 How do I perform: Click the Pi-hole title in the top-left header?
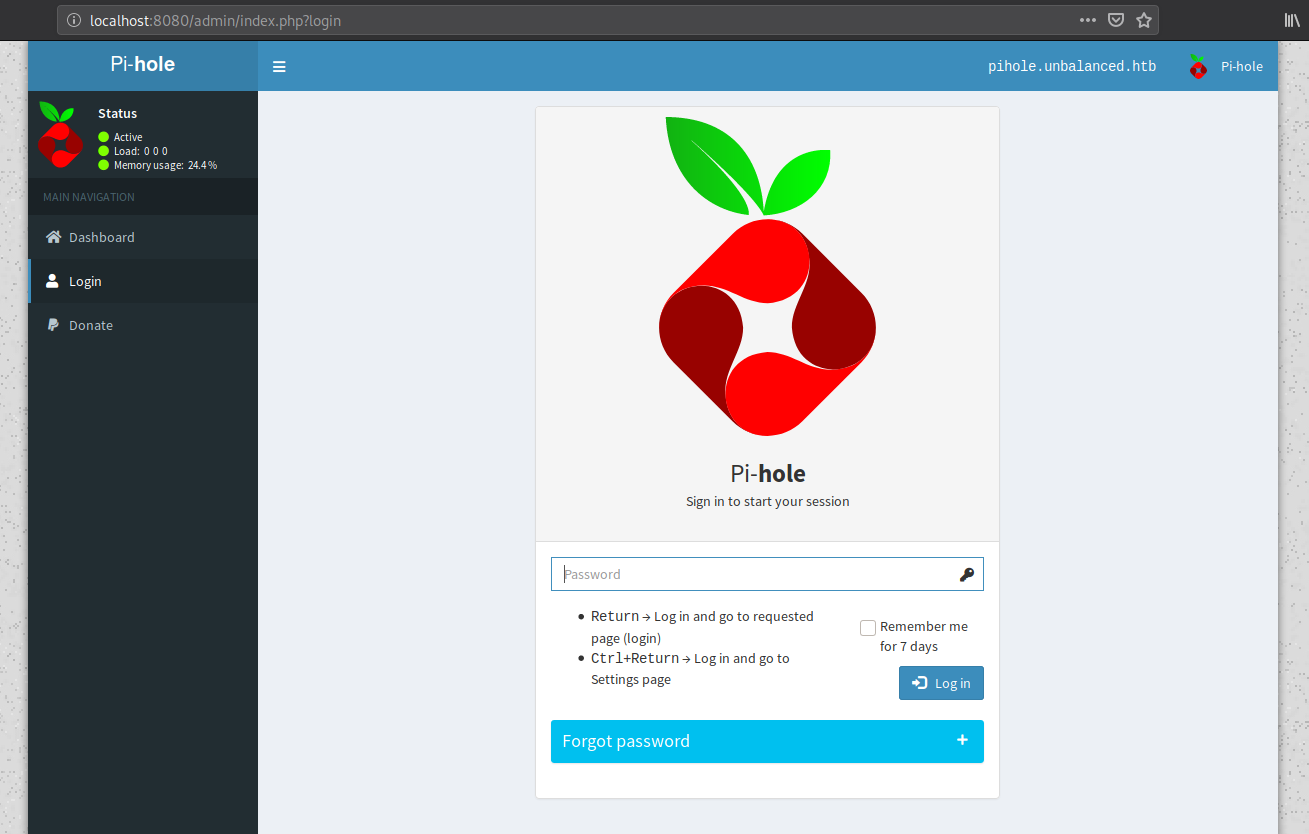(143, 64)
